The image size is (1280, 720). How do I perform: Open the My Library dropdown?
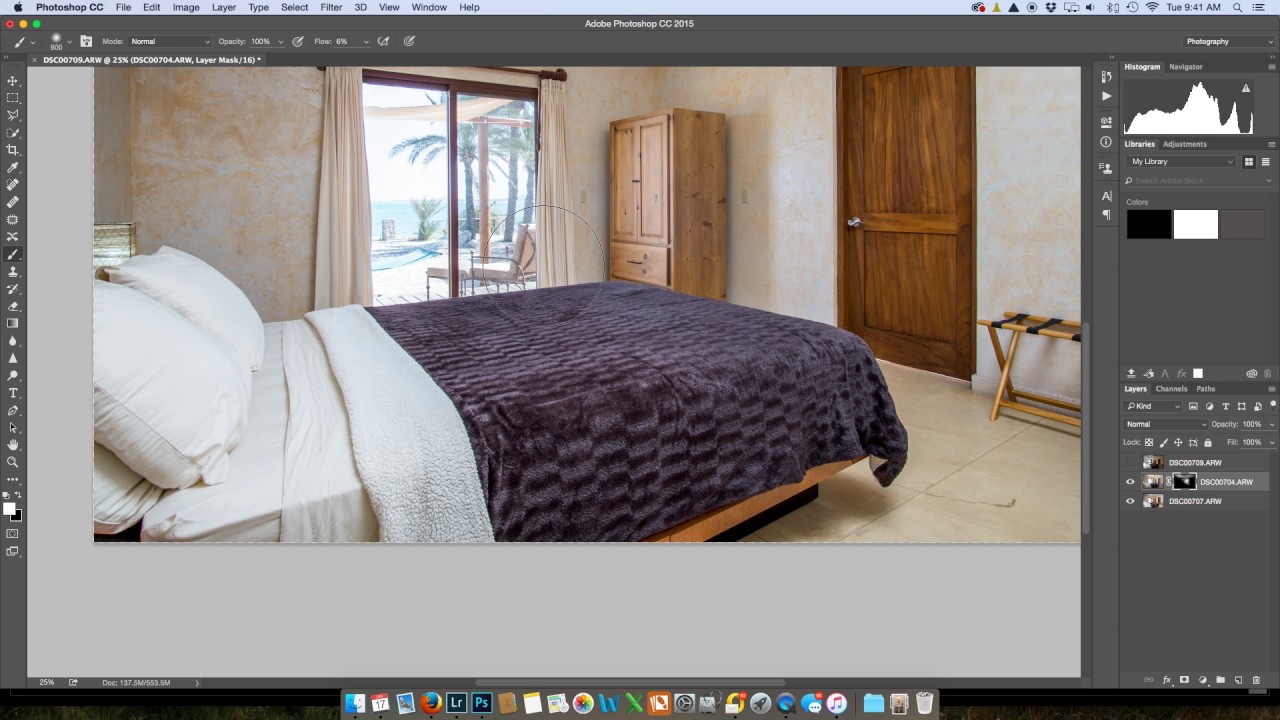click(1182, 161)
